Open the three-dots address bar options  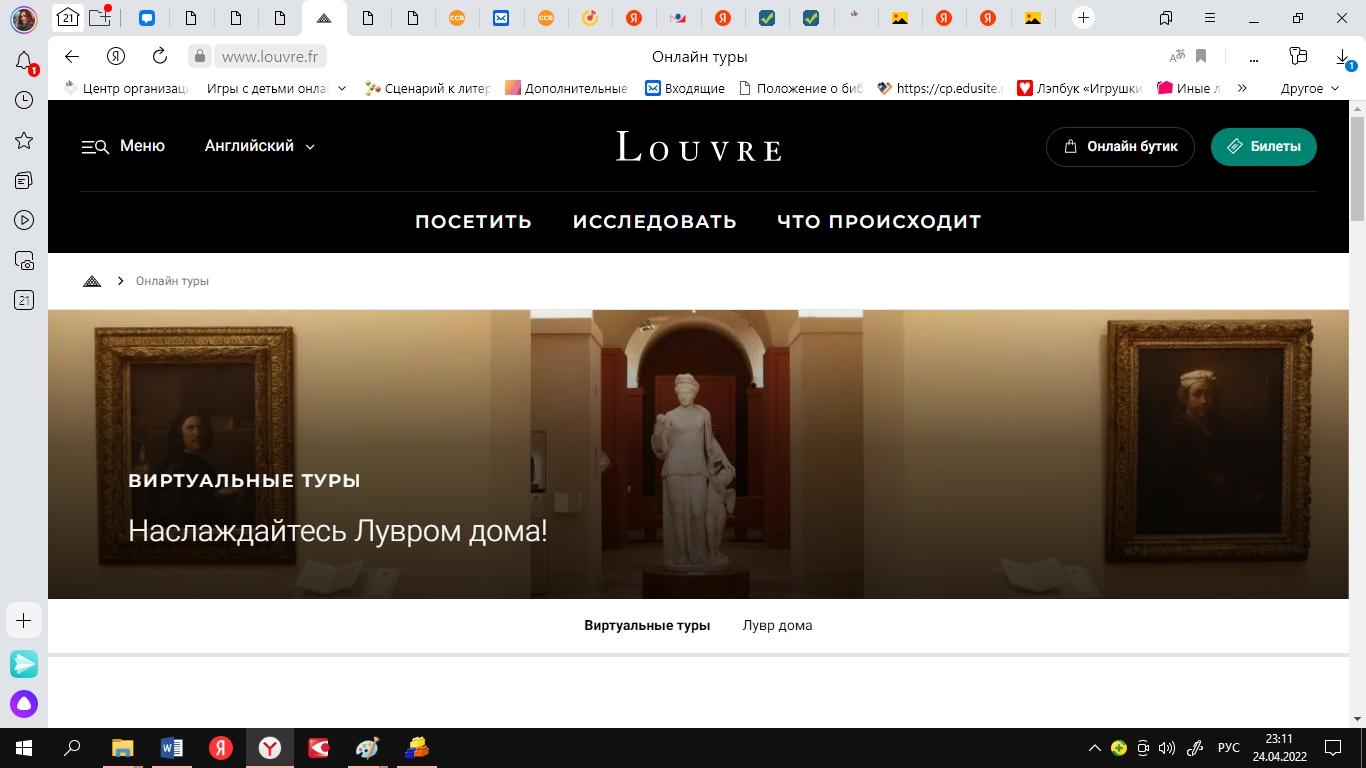[1254, 56]
